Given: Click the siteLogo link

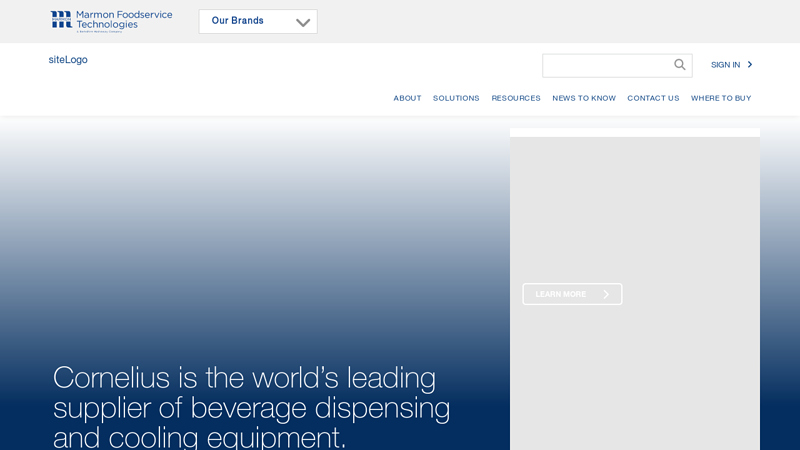Looking at the screenshot, I should point(68,60).
